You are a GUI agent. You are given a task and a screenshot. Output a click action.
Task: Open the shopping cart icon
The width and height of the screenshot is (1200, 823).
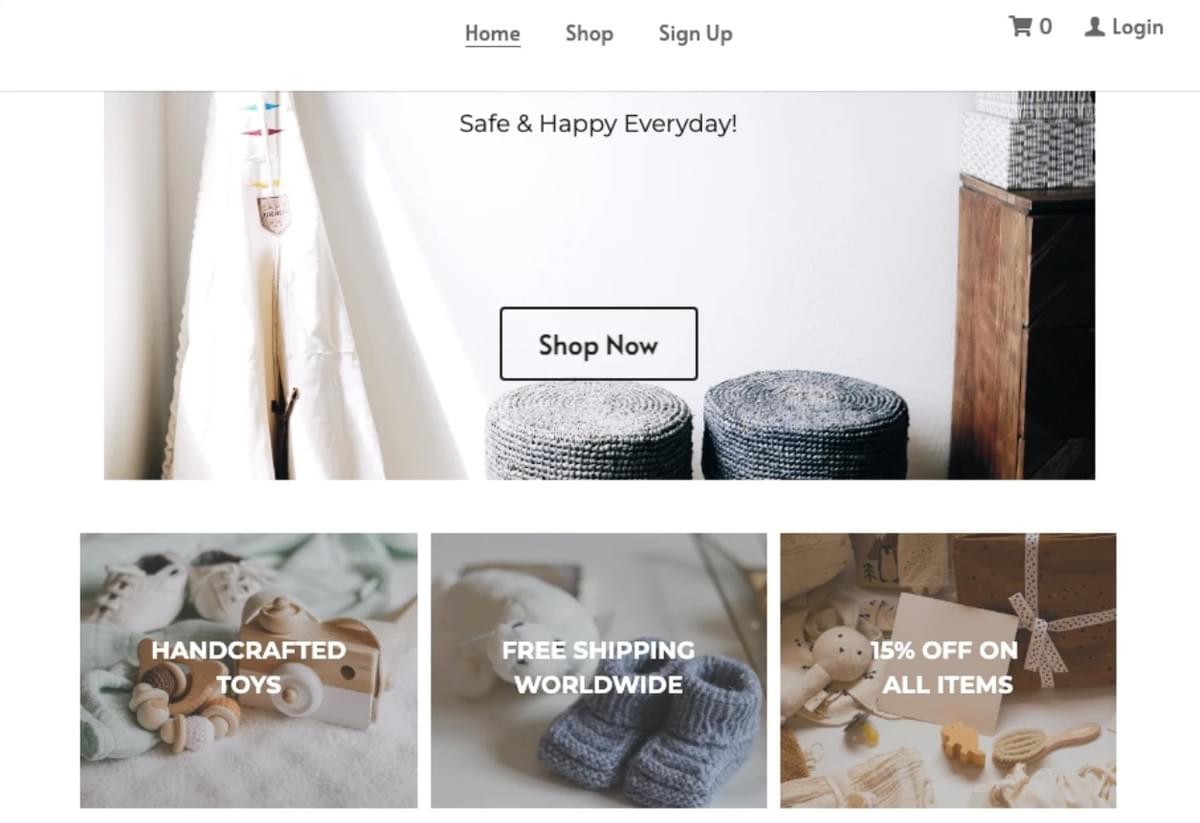(1020, 26)
